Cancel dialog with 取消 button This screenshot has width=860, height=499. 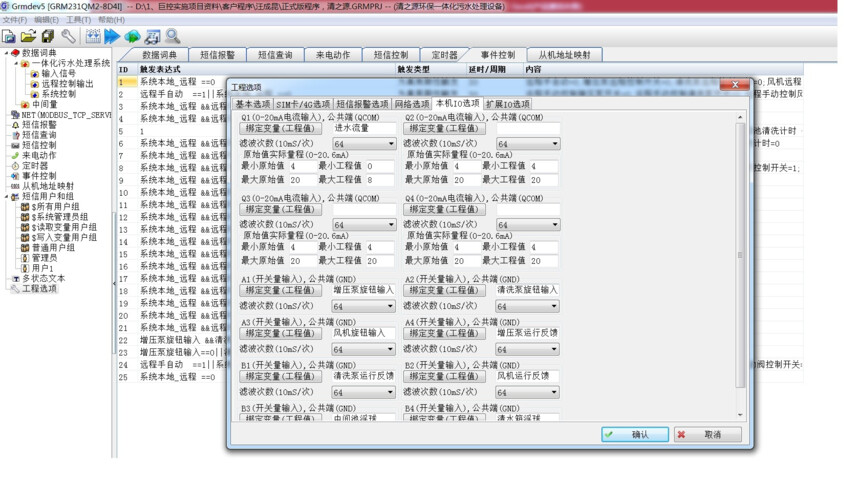pyautogui.click(x=708, y=434)
